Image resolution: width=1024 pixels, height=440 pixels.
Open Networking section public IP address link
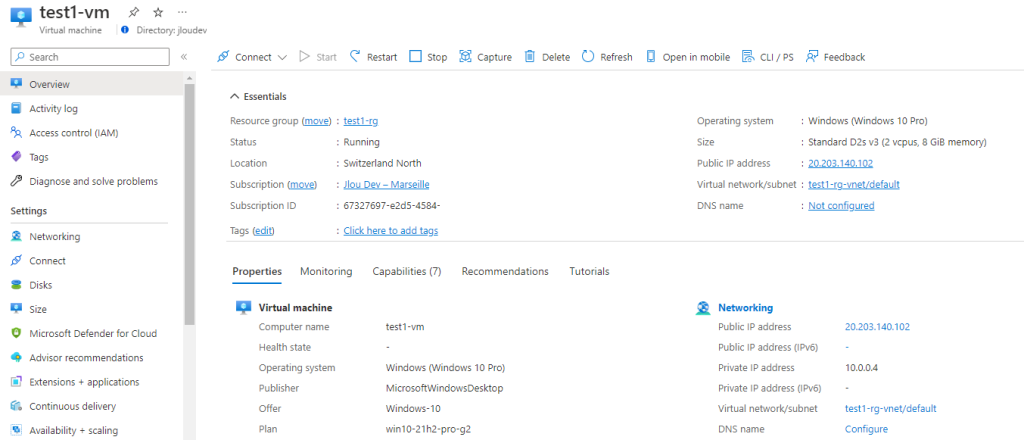(x=877, y=326)
